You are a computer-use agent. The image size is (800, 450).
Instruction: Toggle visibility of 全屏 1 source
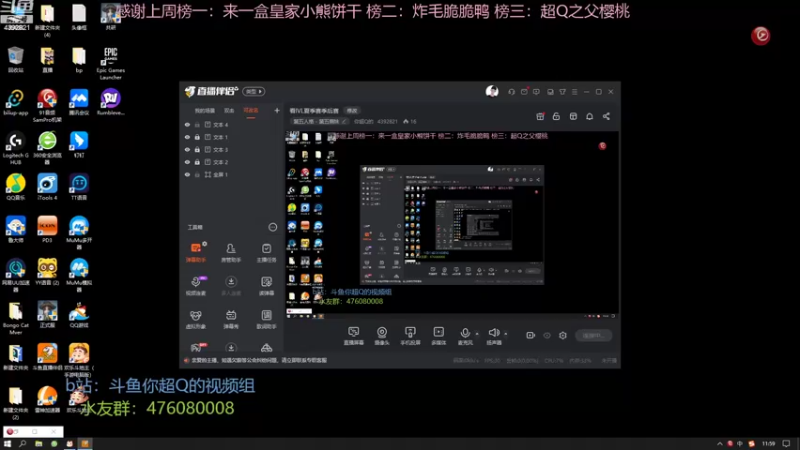(x=187, y=174)
